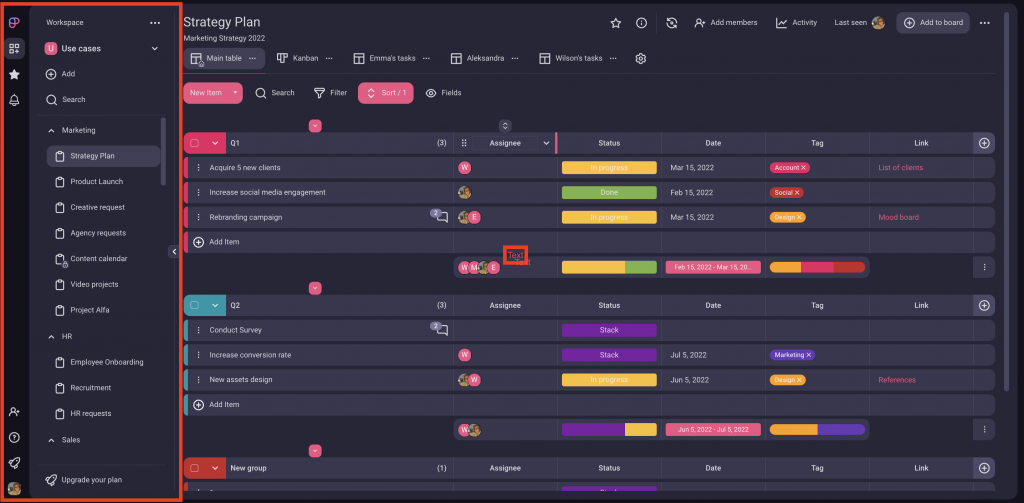Expand the Use cases workspace dropdown
This screenshot has height=503, width=1024.
[x=154, y=48]
